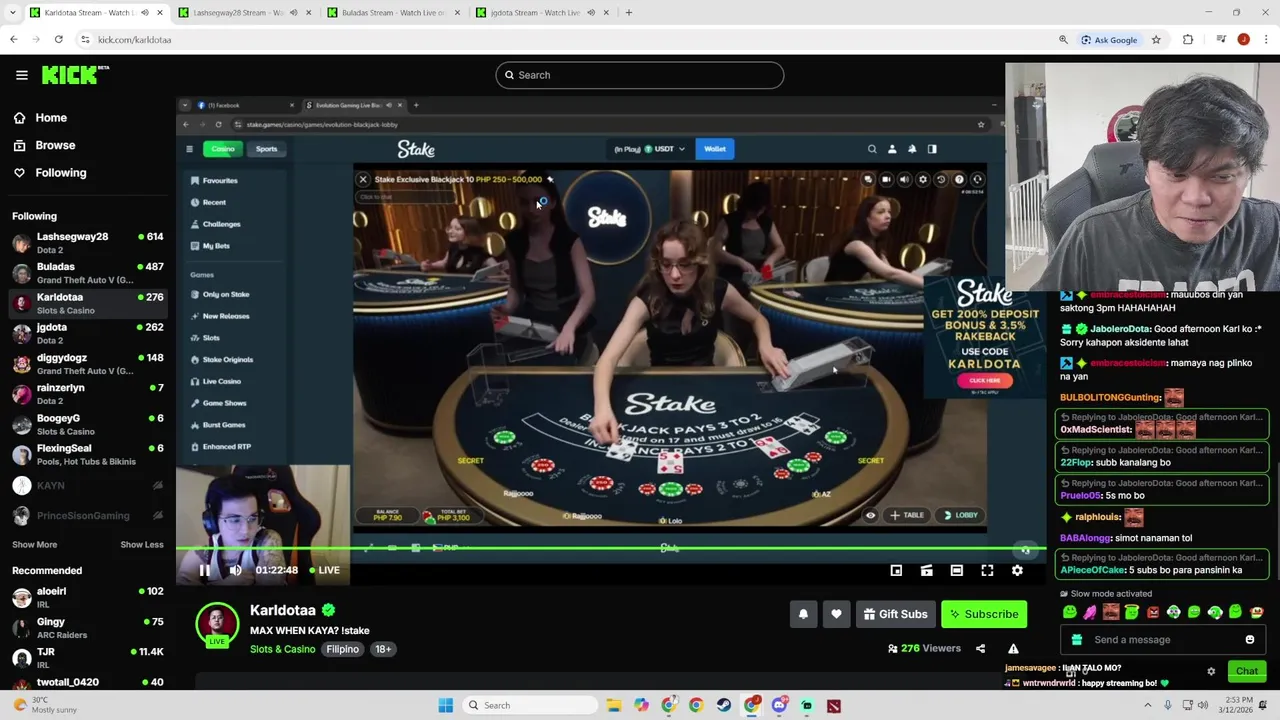Enter fullscreen on the player

point(987,570)
